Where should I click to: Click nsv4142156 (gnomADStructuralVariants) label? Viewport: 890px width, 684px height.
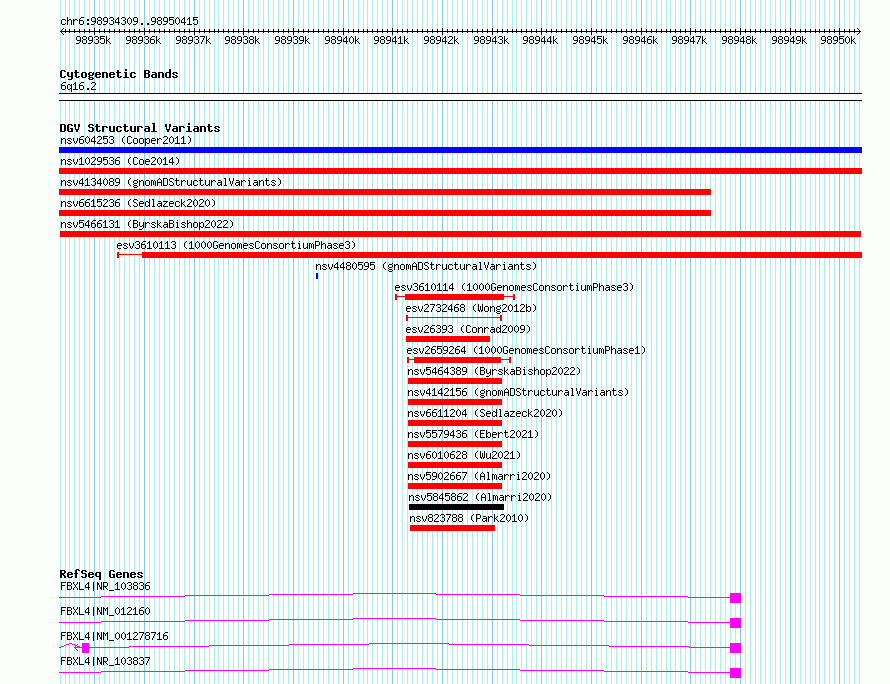(x=518, y=392)
